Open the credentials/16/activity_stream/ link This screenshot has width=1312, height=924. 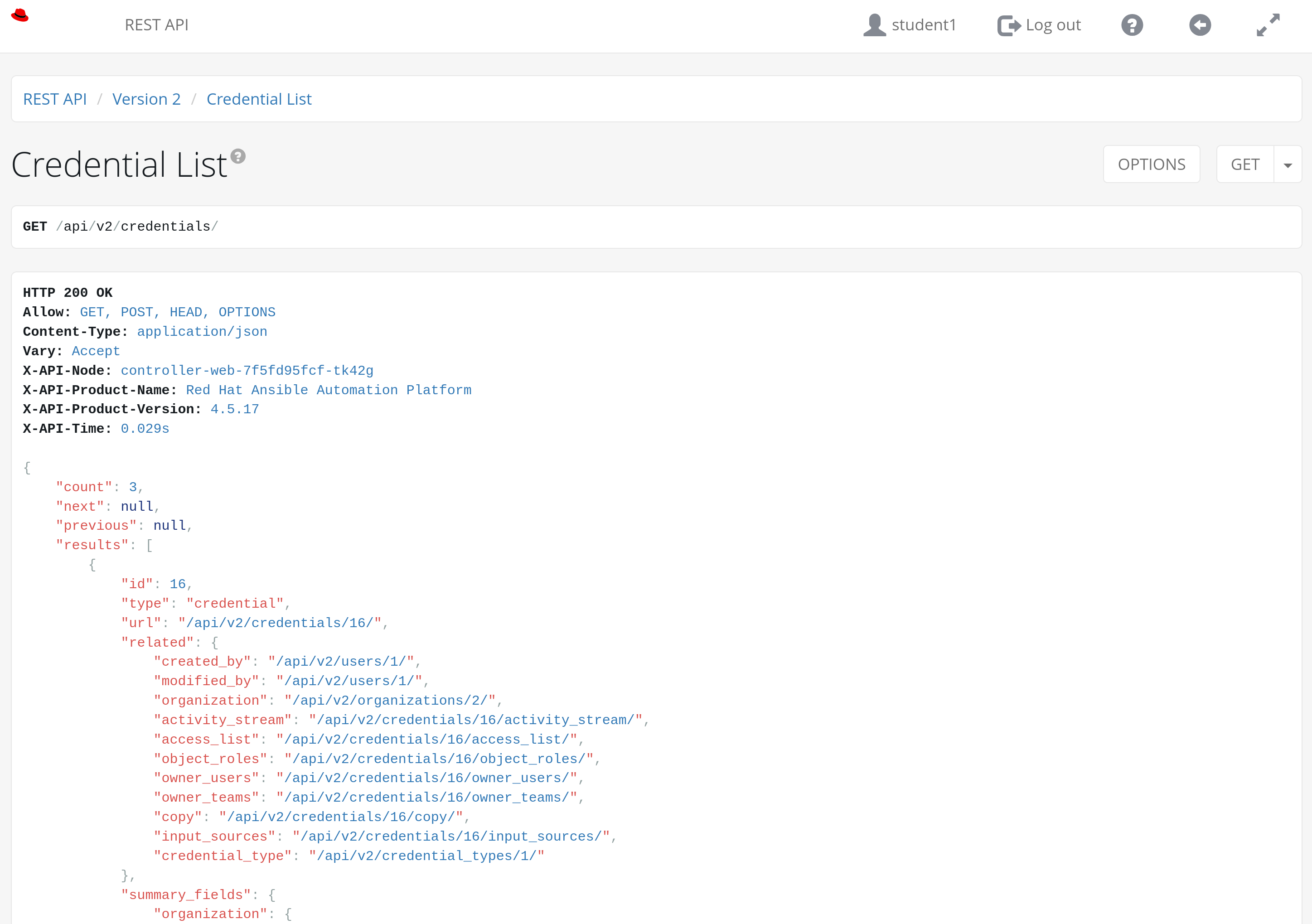[475, 720]
